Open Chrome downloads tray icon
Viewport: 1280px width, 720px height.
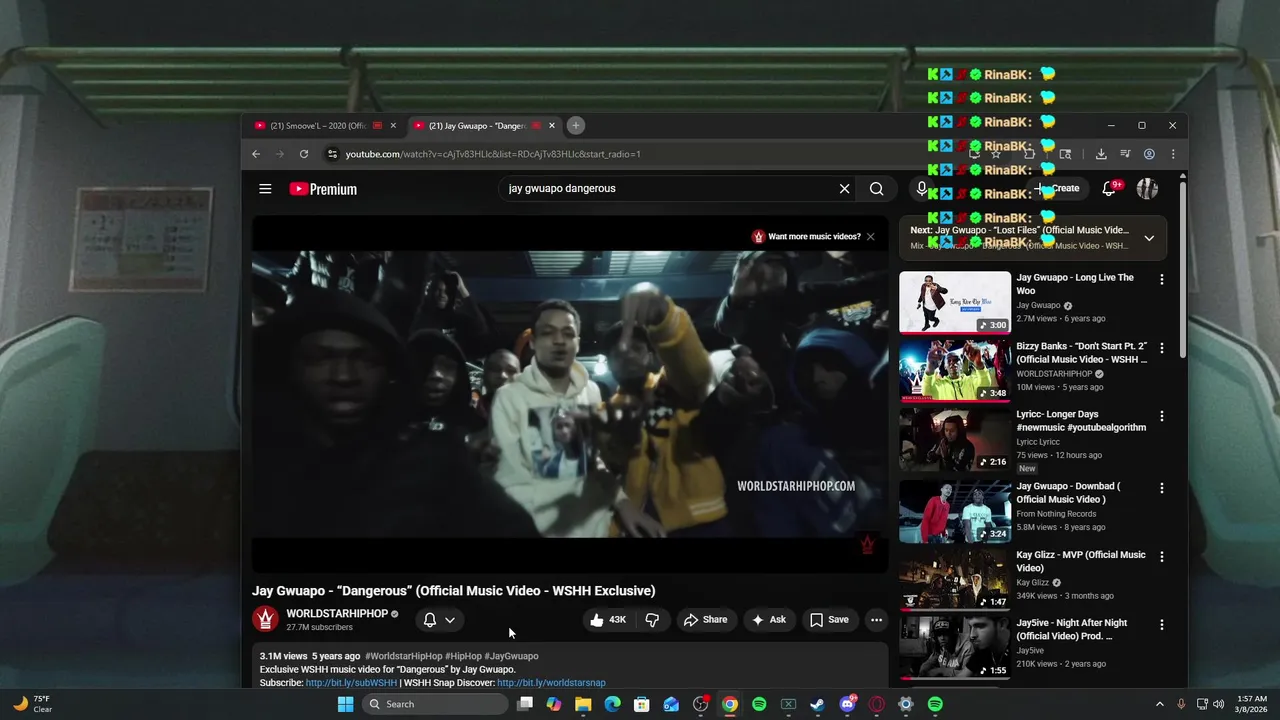coord(1101,154)
